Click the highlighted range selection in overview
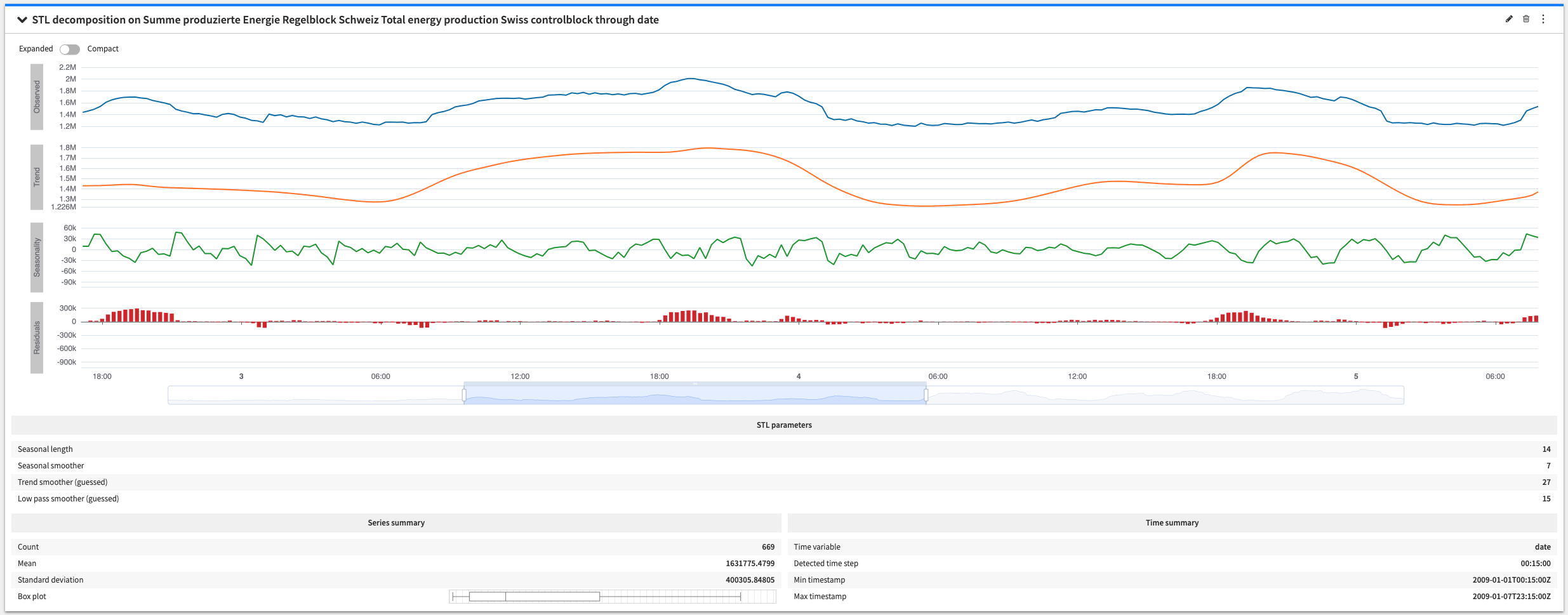1568x615 pixels. (x=695, y=395)
